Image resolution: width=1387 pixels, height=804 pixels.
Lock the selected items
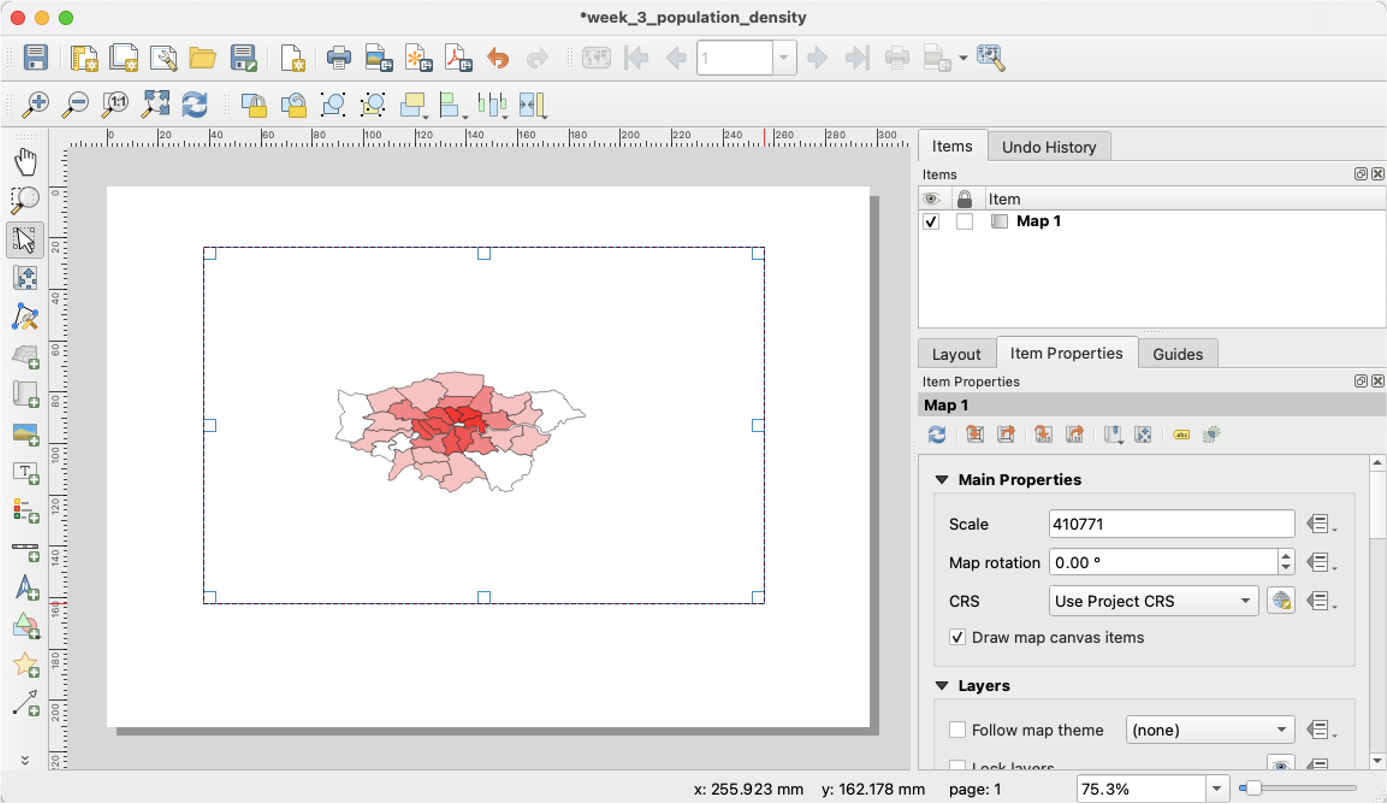[x=253, y=104]
